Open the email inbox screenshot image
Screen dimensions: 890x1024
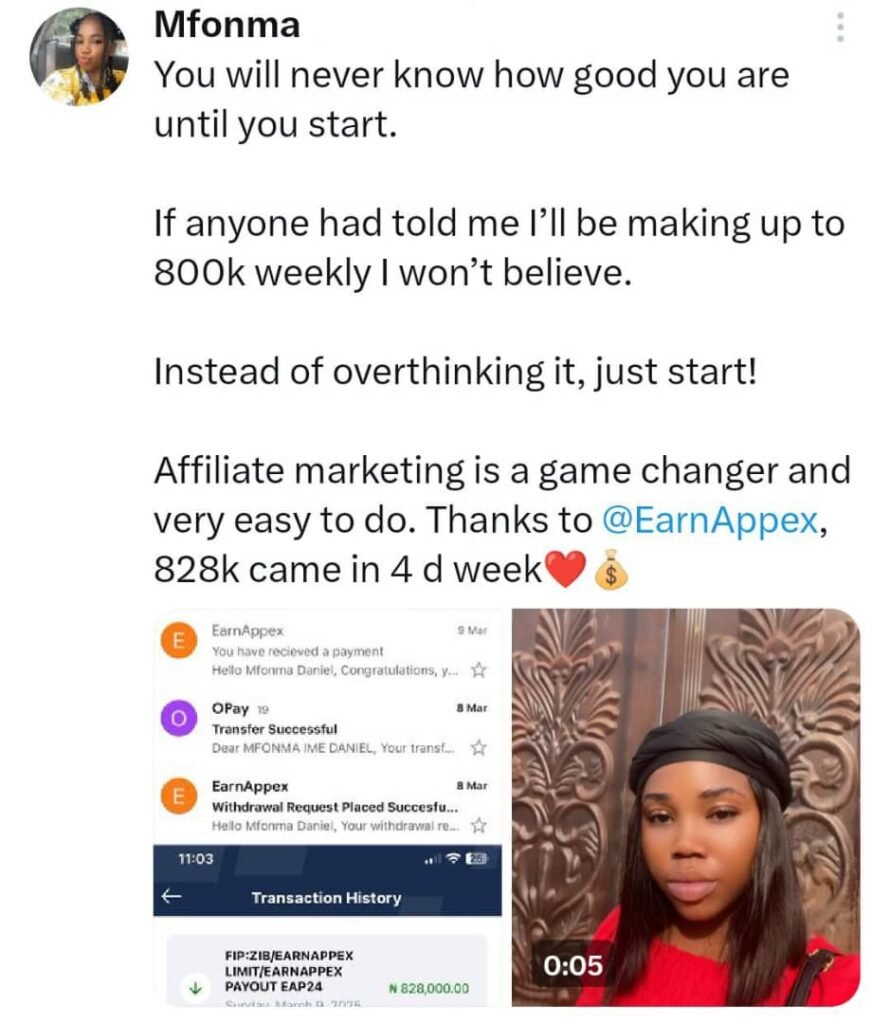[x=327, y=807]
